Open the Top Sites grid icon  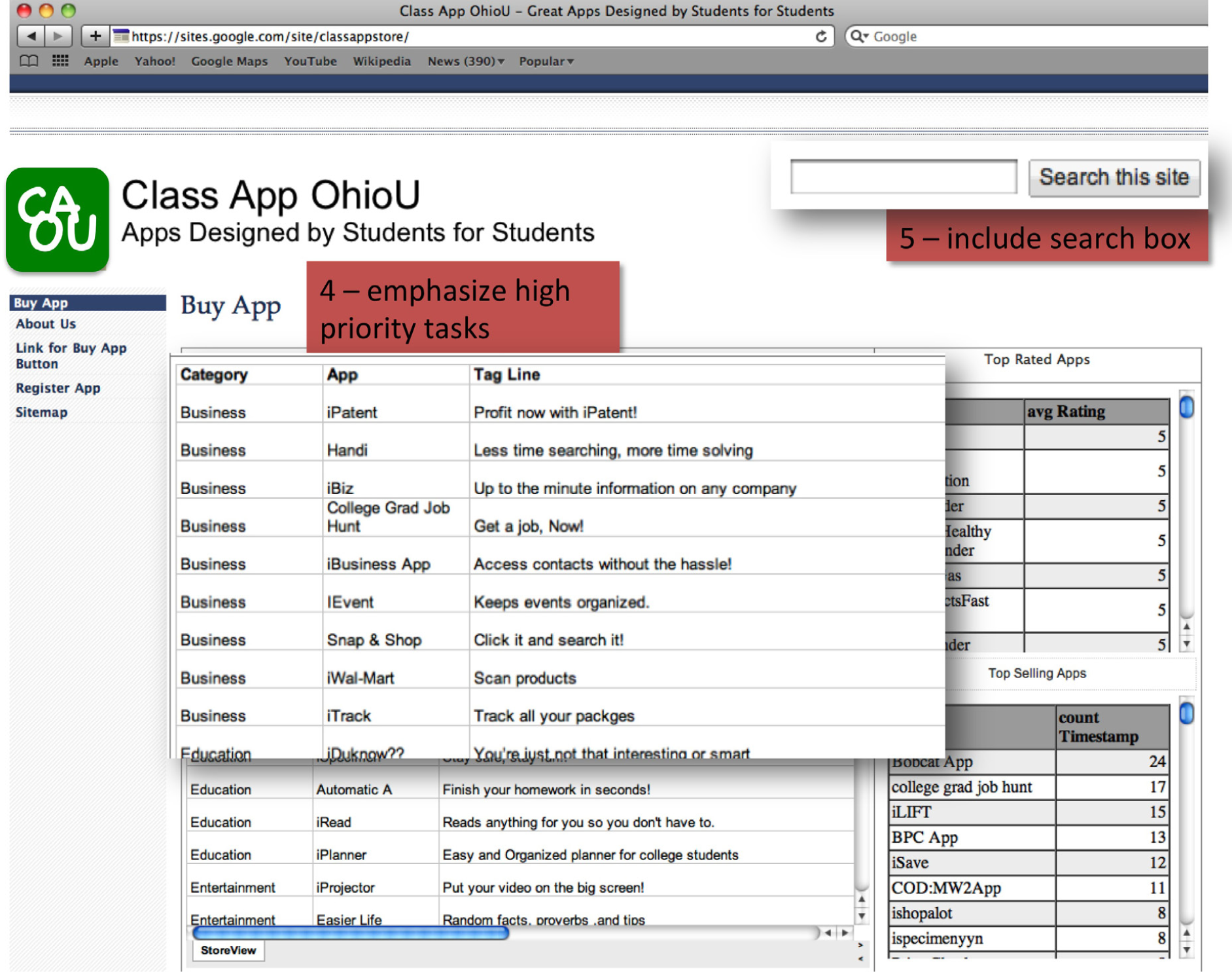[60, 61]
